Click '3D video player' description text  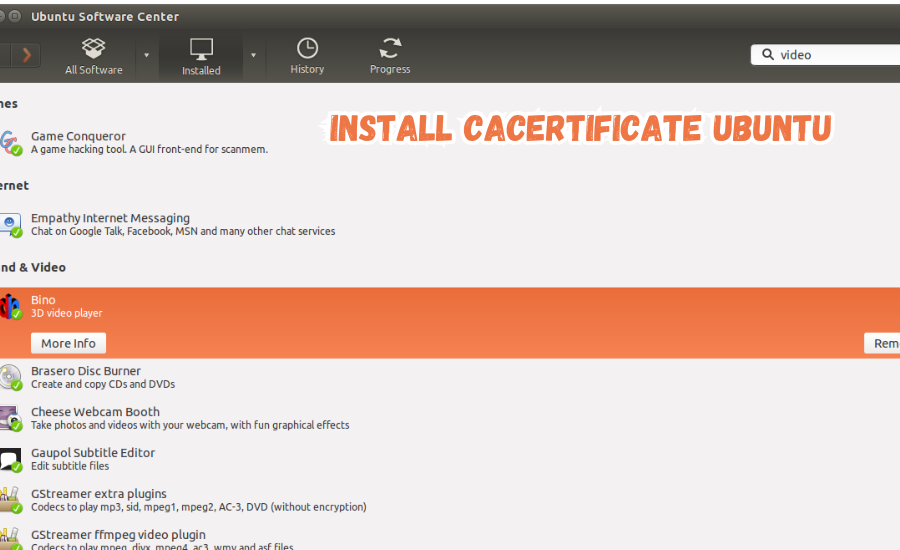67,313
